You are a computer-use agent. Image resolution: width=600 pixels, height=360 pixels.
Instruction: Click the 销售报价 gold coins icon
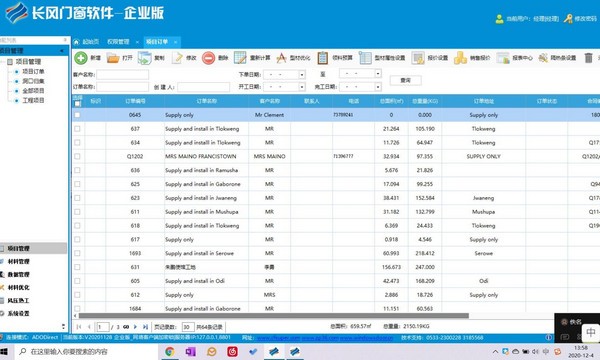[x=460, y=58]
